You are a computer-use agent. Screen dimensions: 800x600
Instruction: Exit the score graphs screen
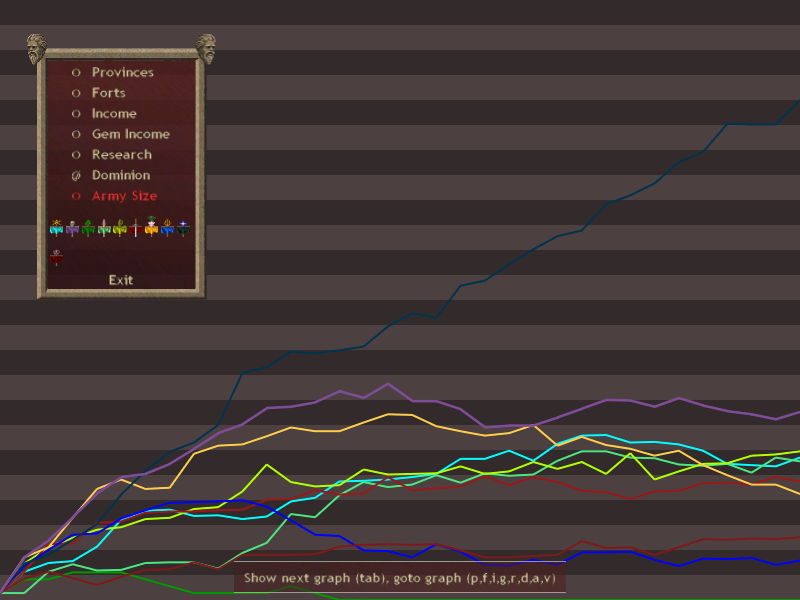click(x=121, y=280)
